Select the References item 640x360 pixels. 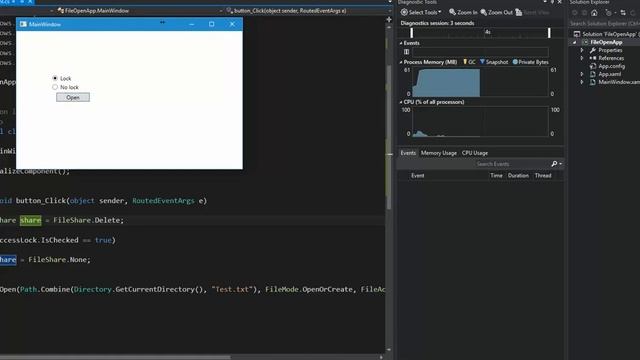[607, 58]
